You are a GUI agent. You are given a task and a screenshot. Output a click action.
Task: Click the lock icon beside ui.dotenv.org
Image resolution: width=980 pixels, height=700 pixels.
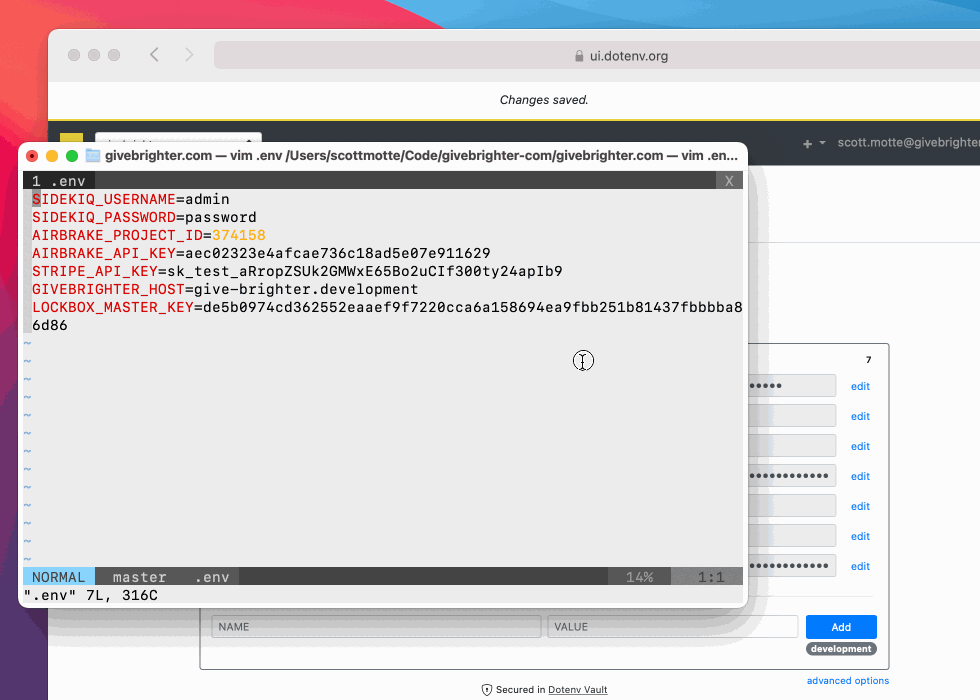579,56
